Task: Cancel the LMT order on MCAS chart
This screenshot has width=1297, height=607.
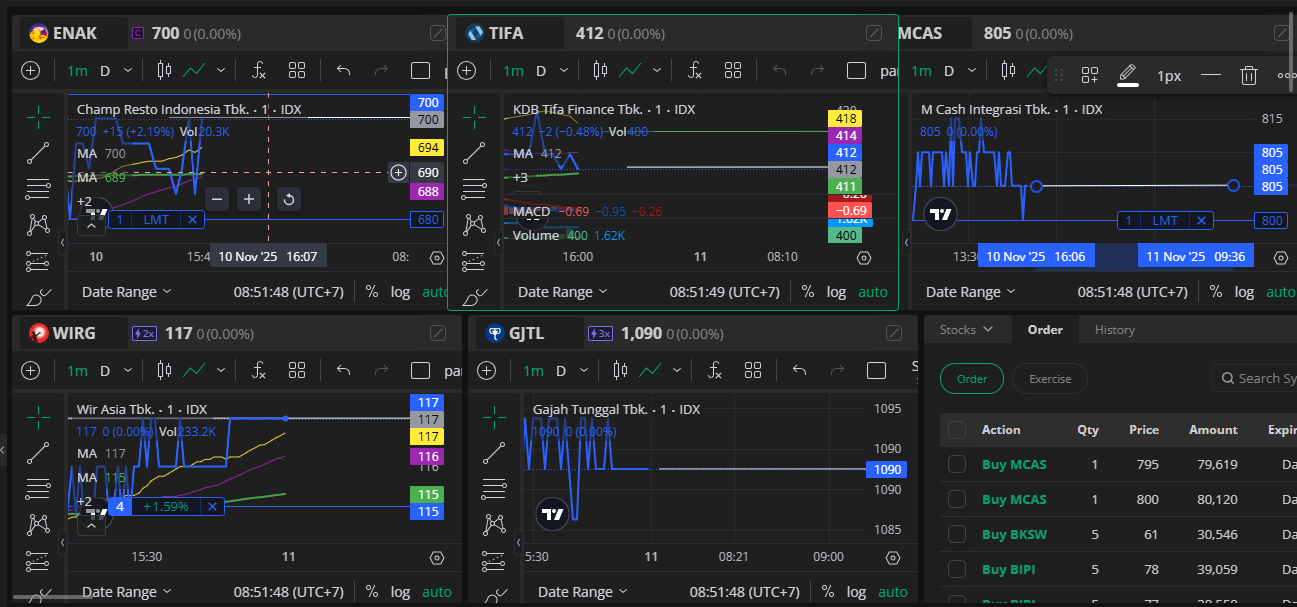Action: coord(1201,220)
